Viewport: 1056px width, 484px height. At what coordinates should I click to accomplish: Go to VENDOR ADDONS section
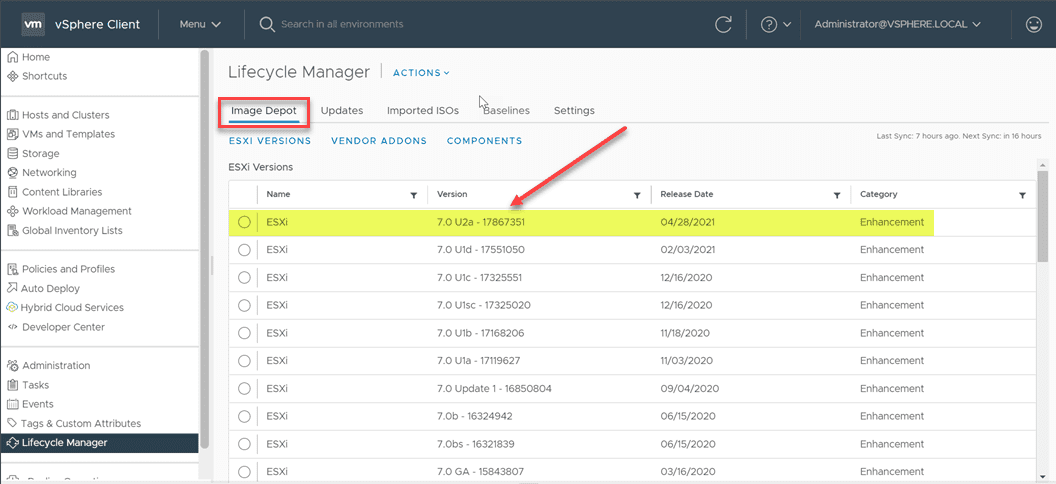coord(379,141)
